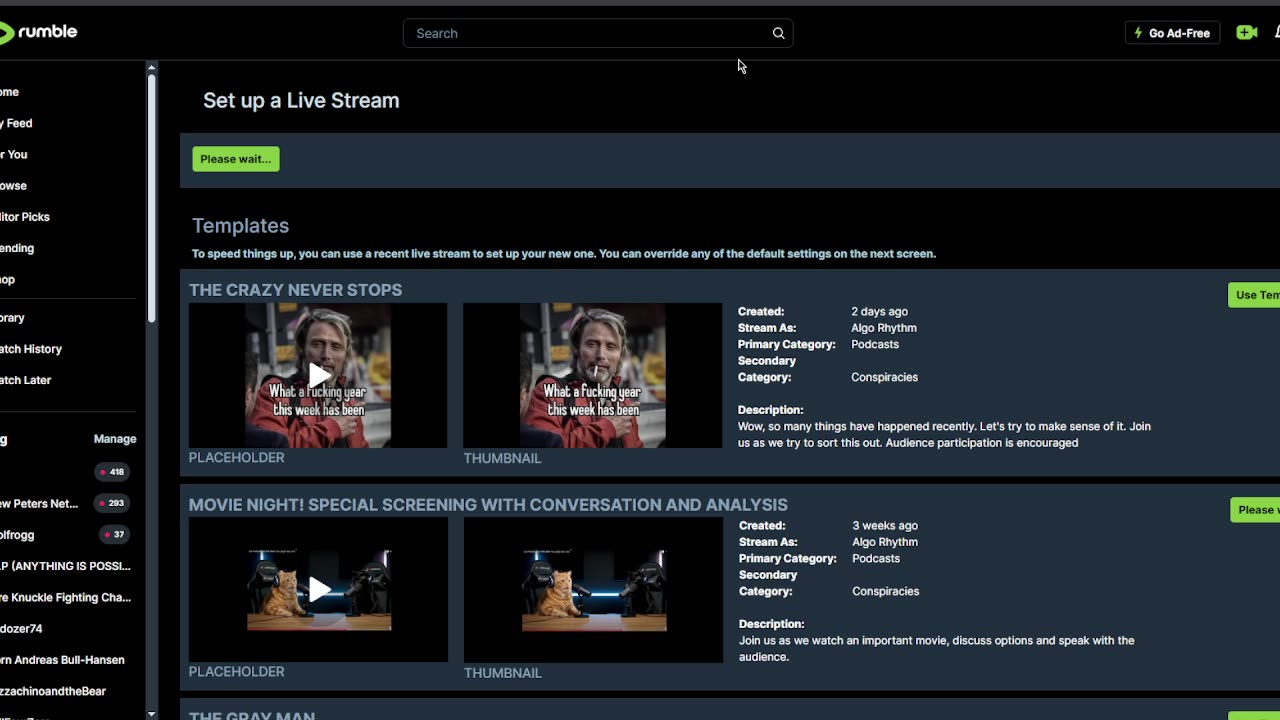Open the Peters Net... channel in sidebar
The width and height of the screenshot is (1280, 720).
[x=39, y=503]
